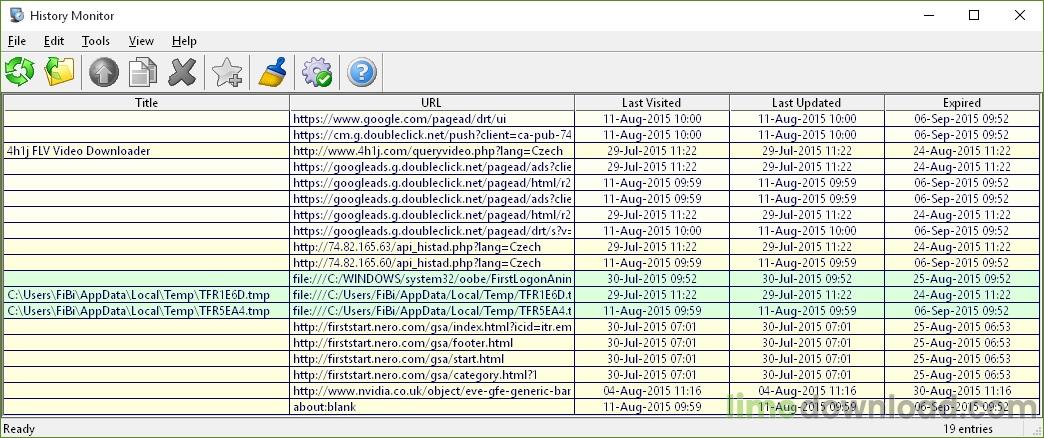
Task: Select the 4h1j FLV Video Downloader title
Action: click(79, 151)
